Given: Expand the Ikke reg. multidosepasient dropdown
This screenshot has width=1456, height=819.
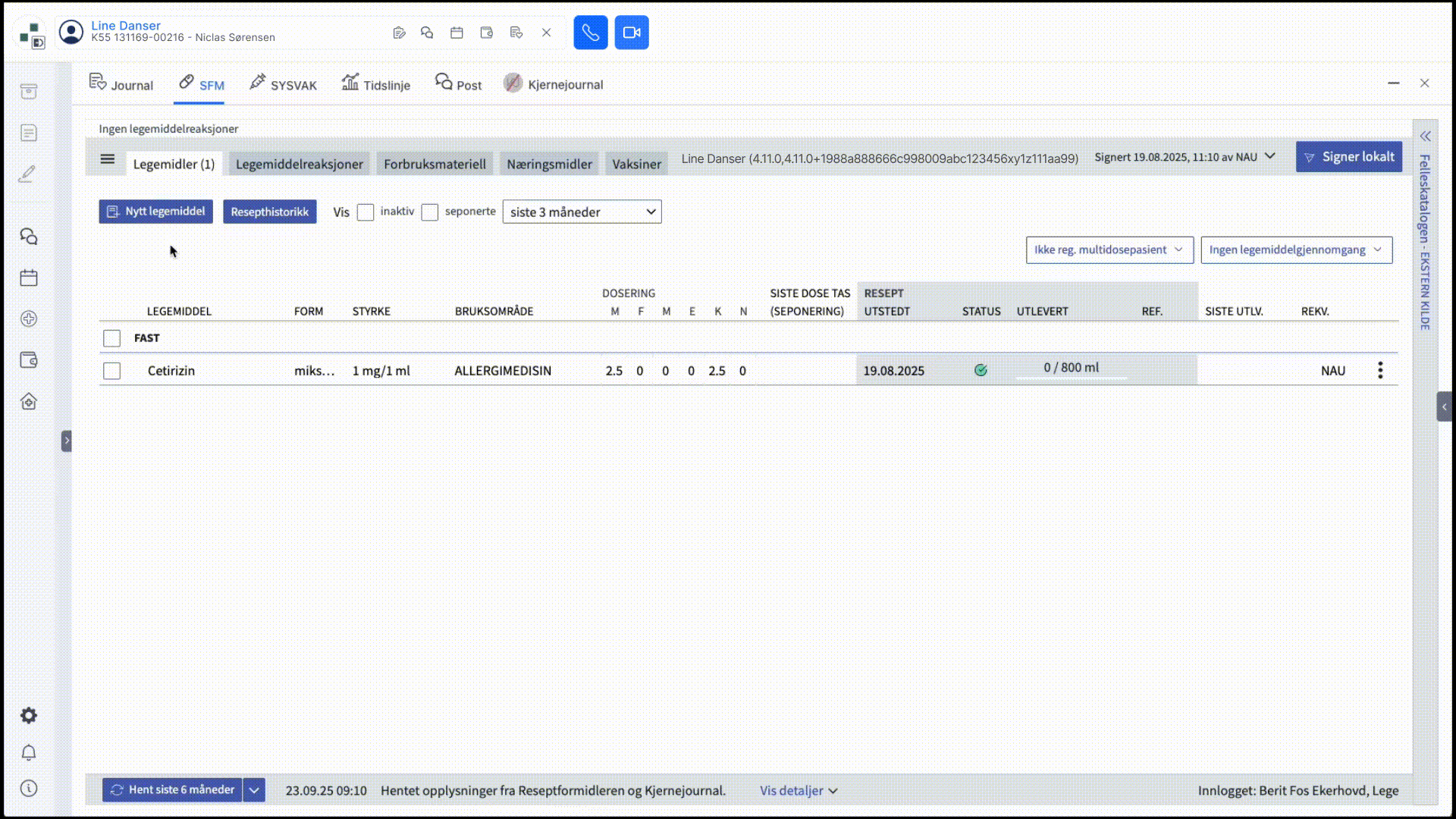Looking at the screenshot, I should pos(1109,249).
